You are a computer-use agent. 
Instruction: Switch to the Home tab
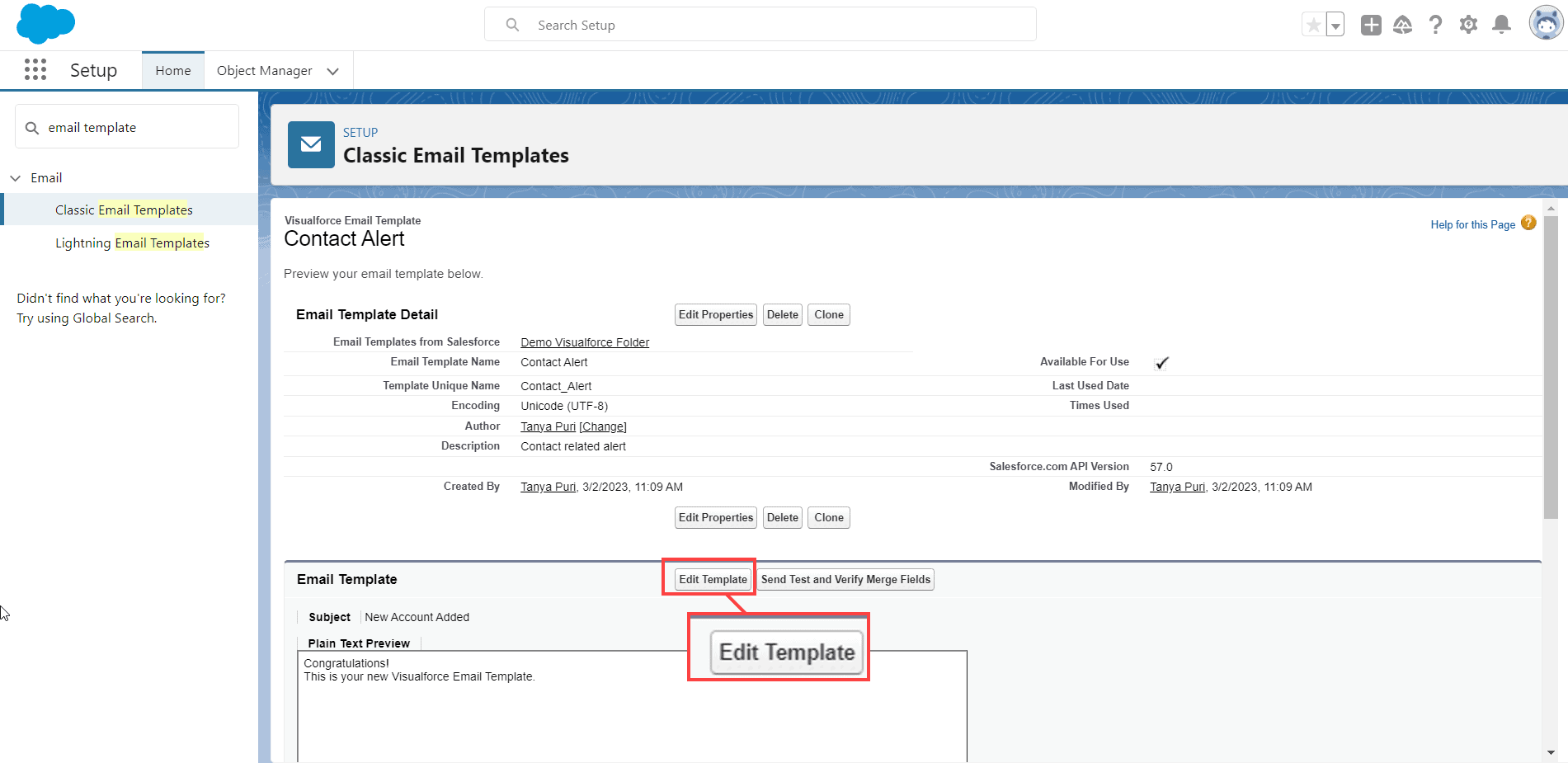pyautogui.click(x=173, y=71)
